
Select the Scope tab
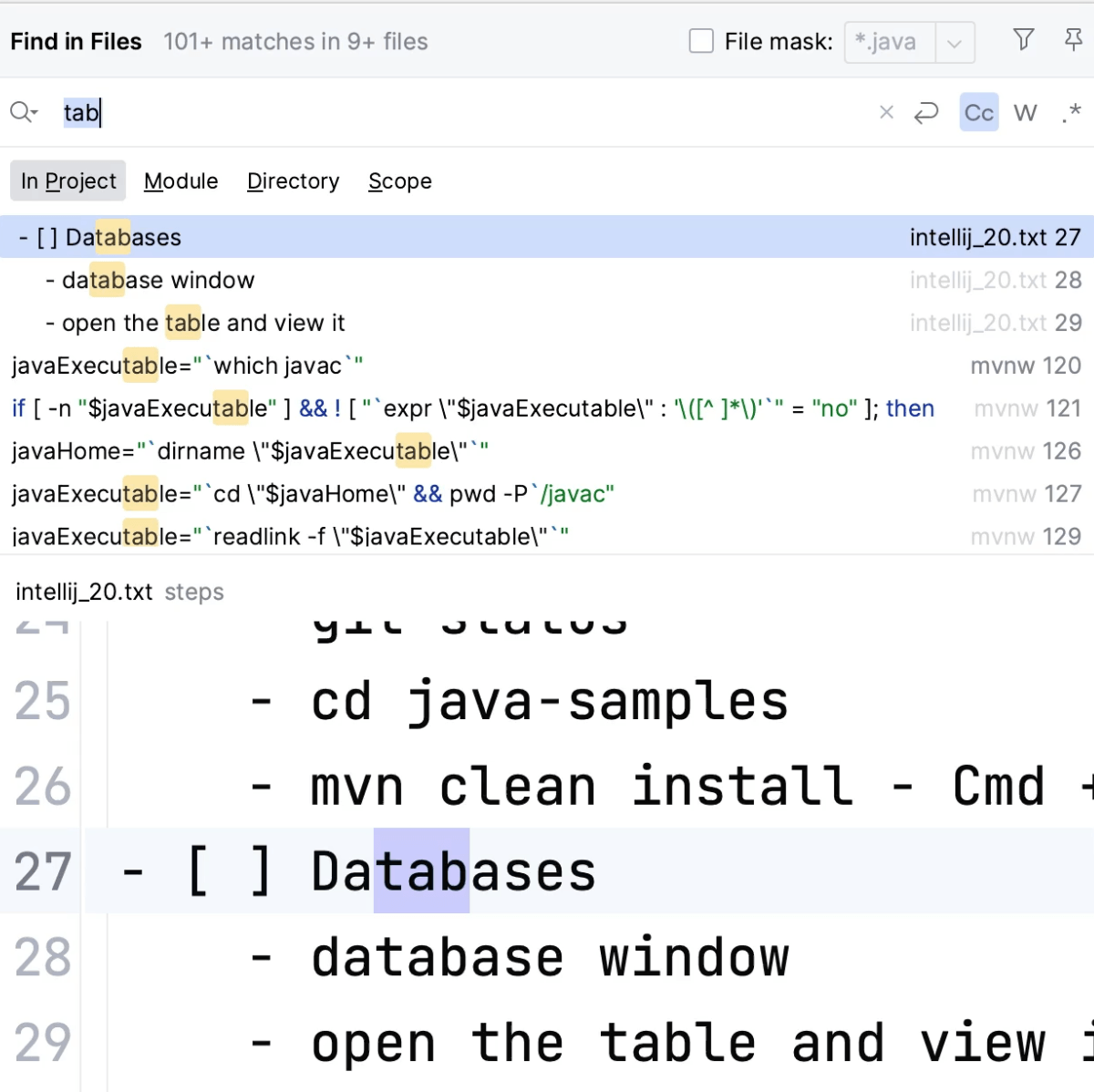coord(399,180)
